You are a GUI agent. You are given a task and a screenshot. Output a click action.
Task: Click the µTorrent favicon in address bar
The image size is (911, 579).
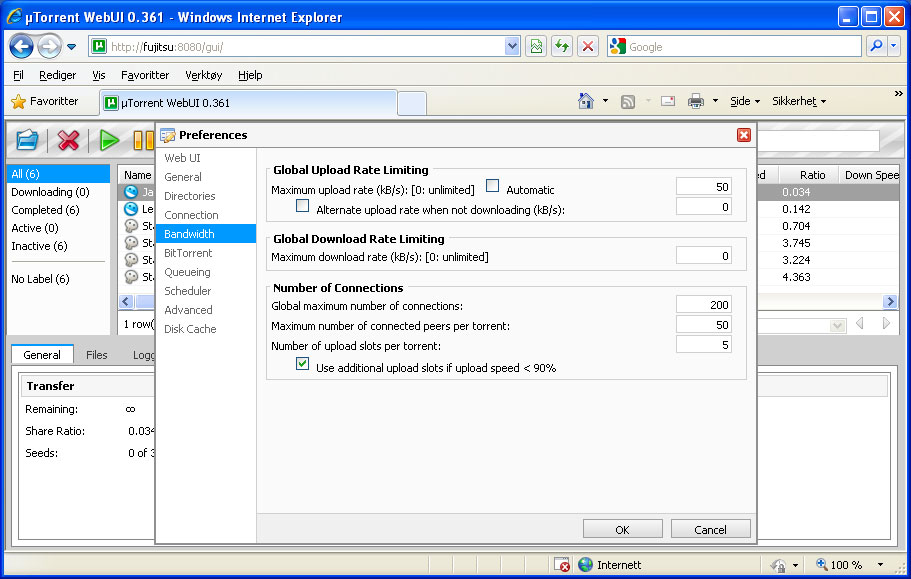point(99,46)
